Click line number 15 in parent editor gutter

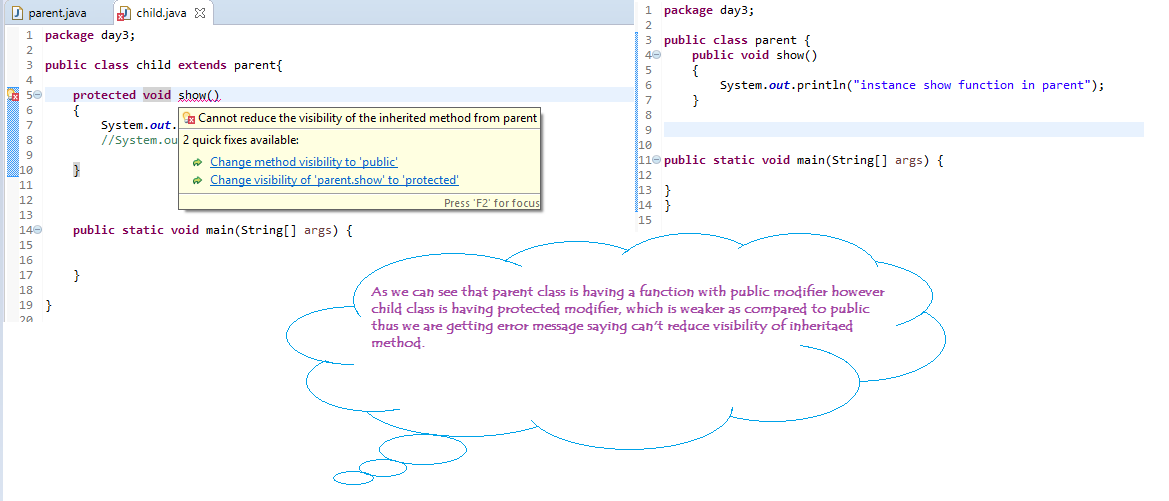tap(645, 220)
